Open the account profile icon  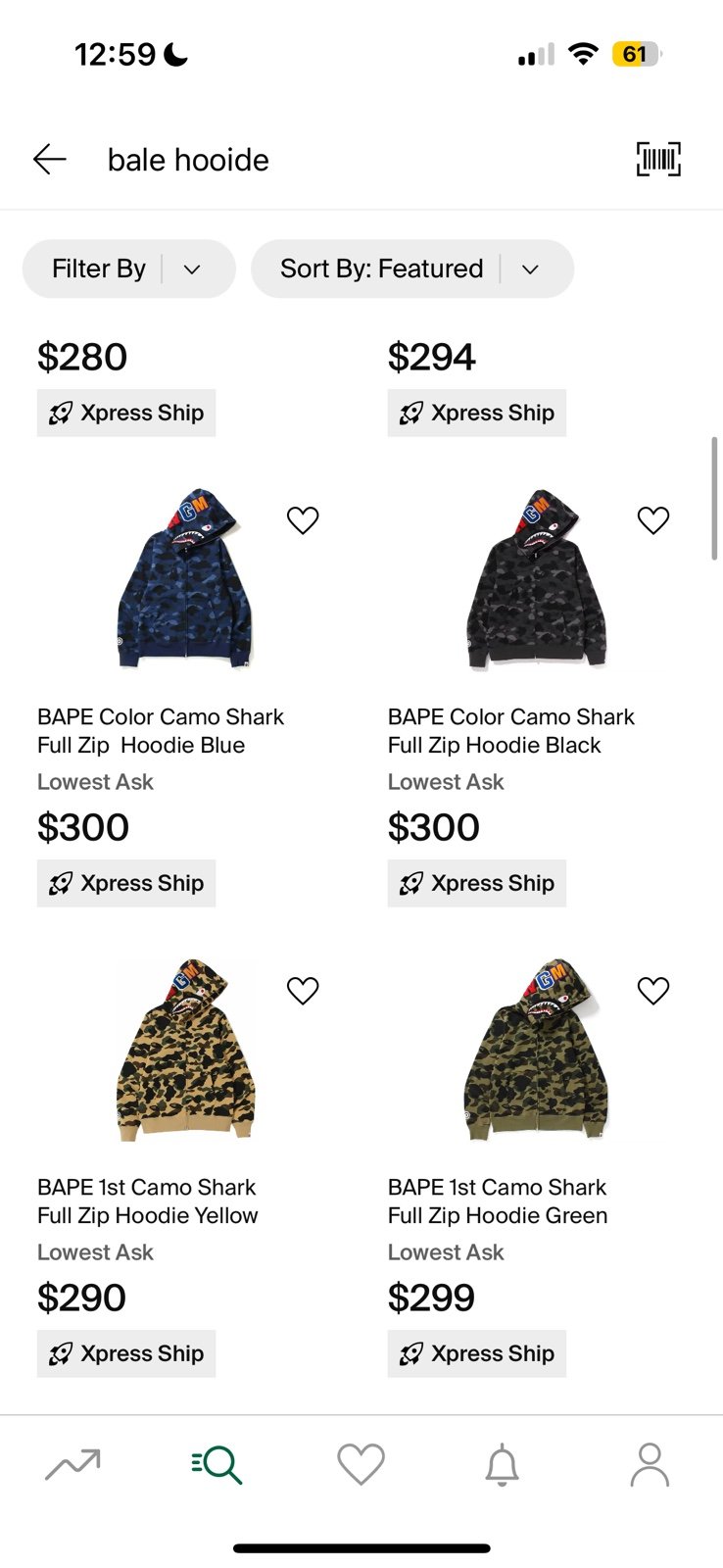649,1464
